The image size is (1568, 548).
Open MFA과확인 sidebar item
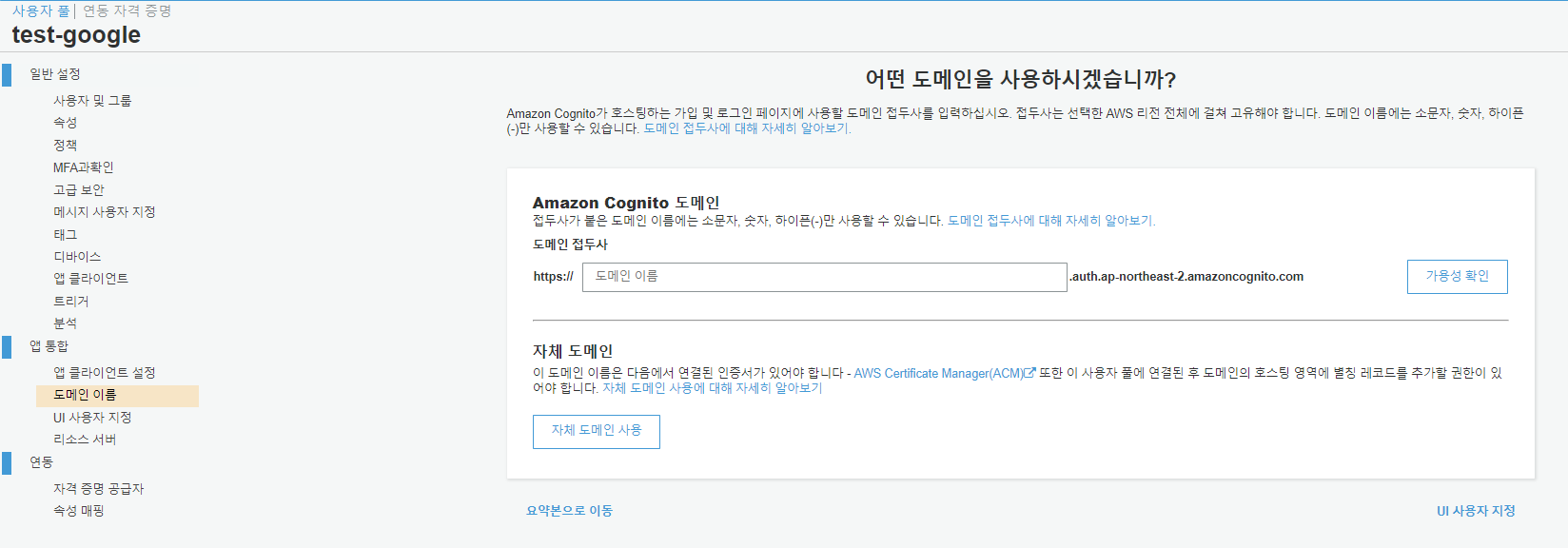(x=83, y=167)
